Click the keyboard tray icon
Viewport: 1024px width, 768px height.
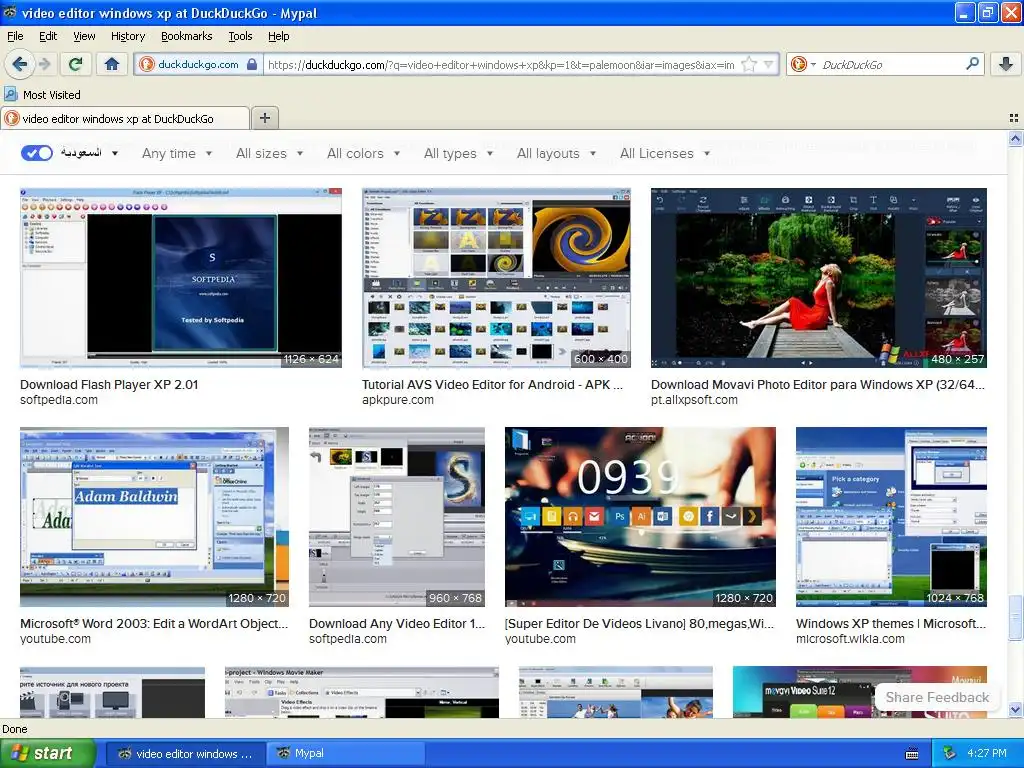coord(912,754)
